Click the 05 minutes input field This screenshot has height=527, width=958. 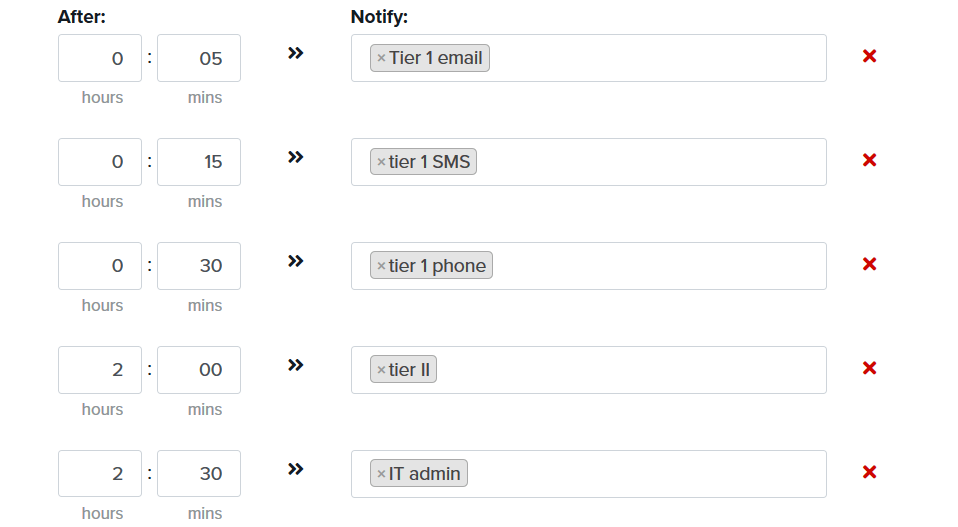(x=199, y=58)
